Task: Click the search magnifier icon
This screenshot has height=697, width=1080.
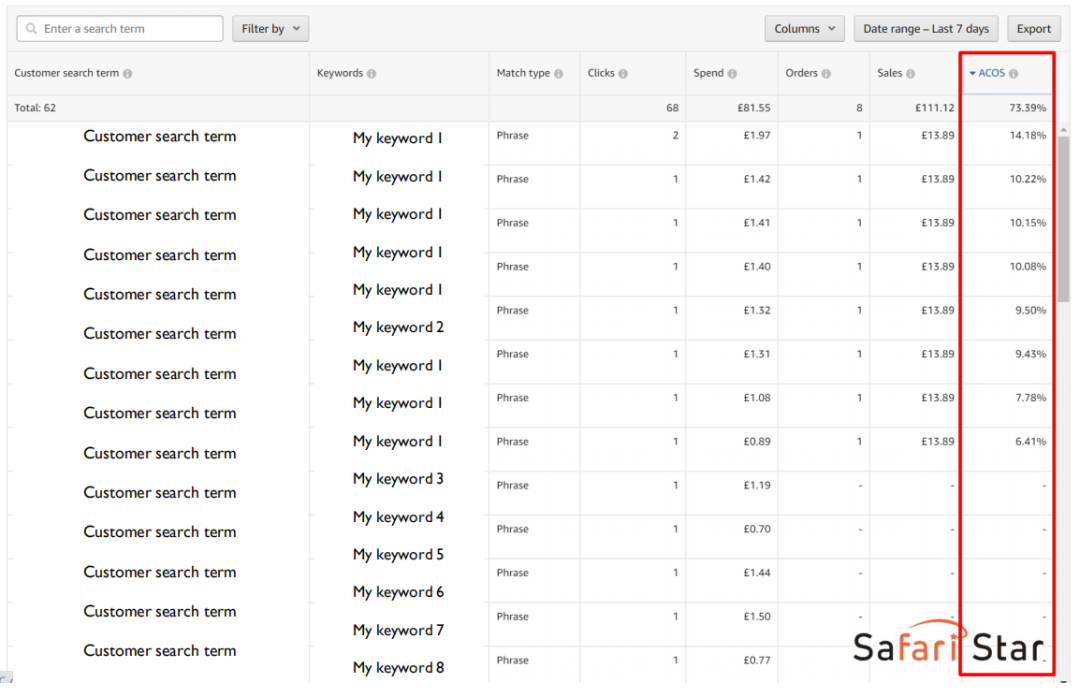Action: [x=31, y=29]
